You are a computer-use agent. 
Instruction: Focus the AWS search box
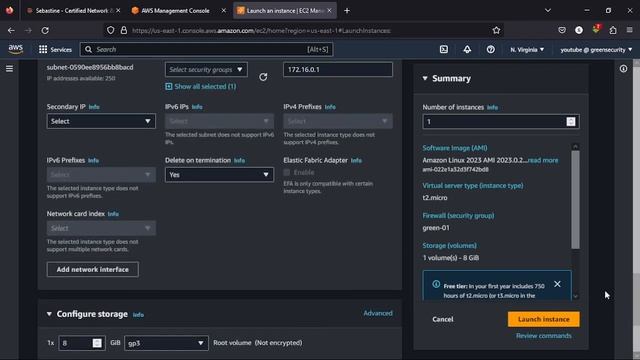click(206, 49)
